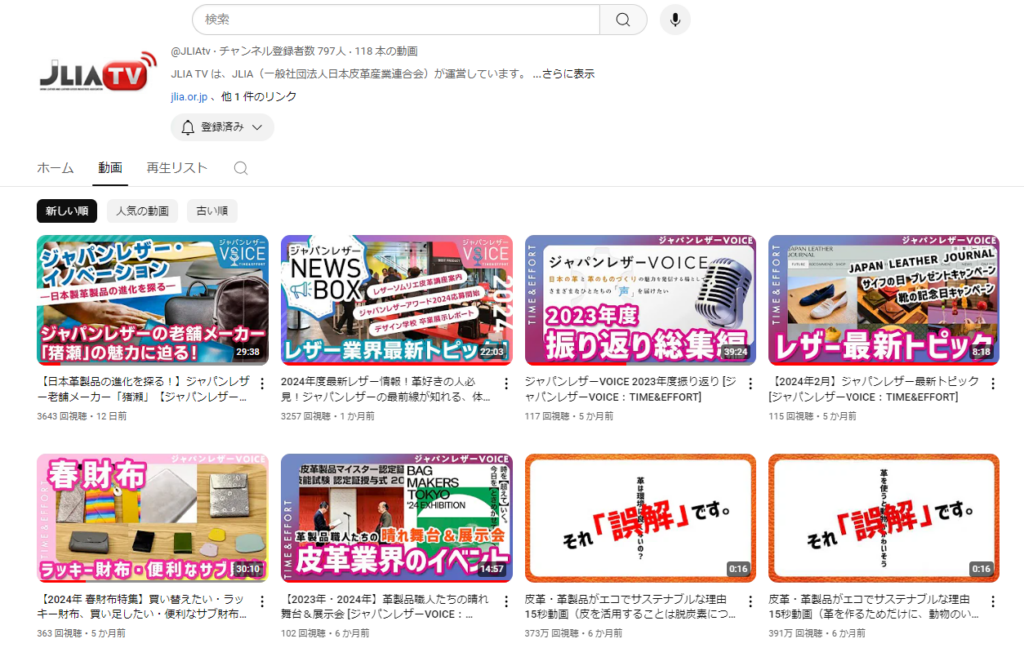
Task: Play the NEWS BOX thumbnail video
Action: point(396,300)
